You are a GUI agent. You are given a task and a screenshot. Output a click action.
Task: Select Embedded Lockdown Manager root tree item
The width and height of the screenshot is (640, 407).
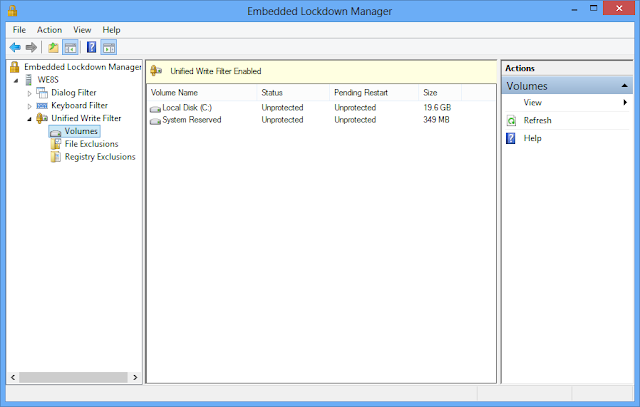point(82,67)
